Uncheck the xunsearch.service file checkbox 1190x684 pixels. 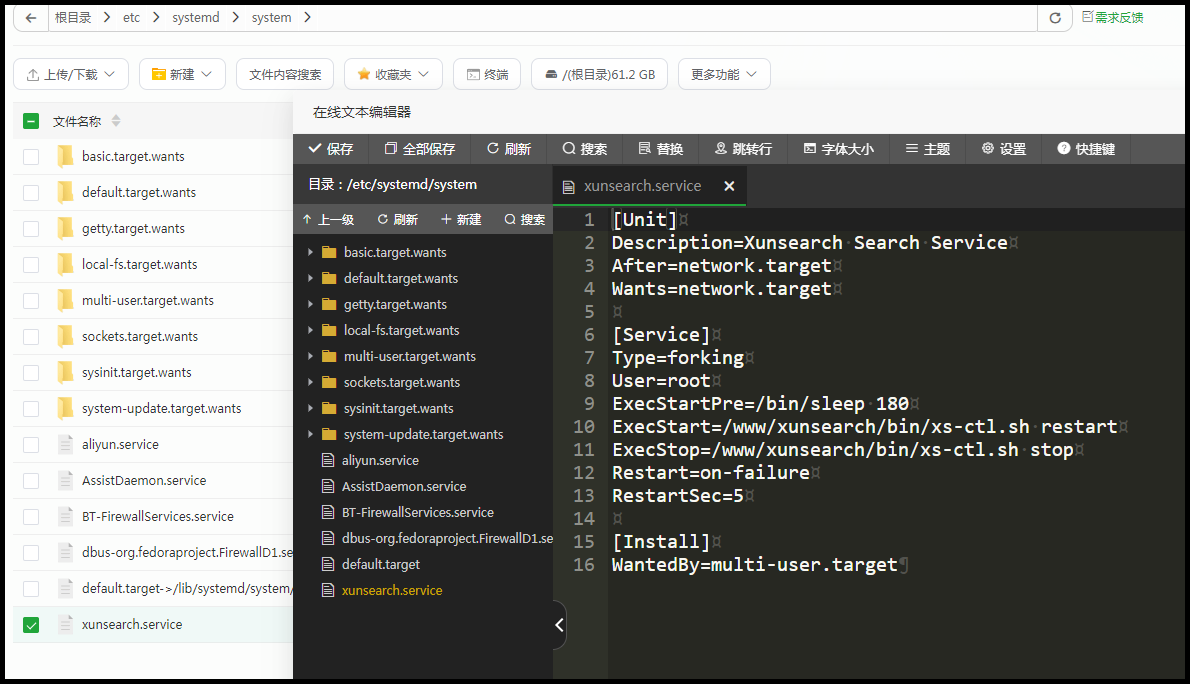[x=31, y=625]
